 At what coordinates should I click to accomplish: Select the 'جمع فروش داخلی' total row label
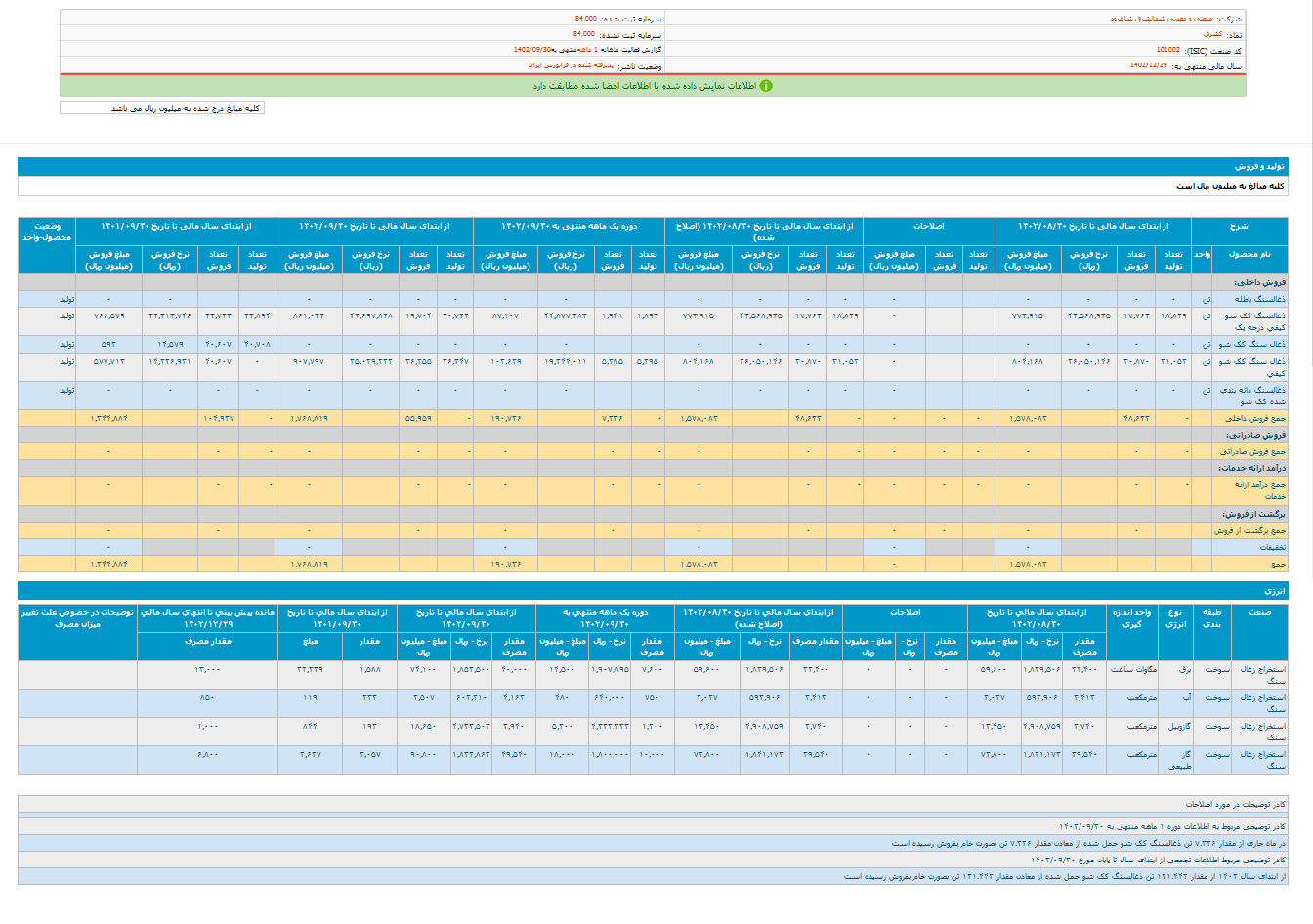[x=1255, y=418]
